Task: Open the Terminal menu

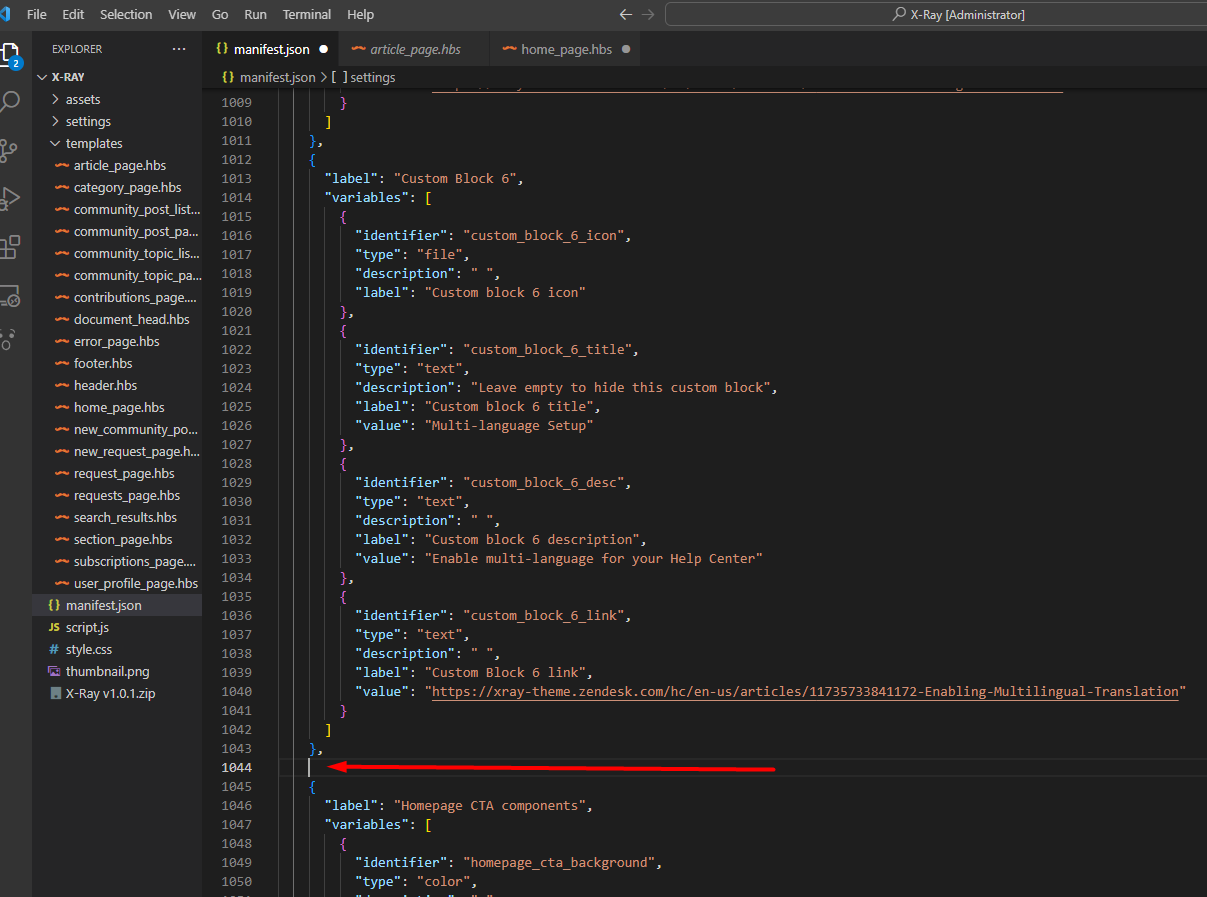Action: [x=307, y=14]
